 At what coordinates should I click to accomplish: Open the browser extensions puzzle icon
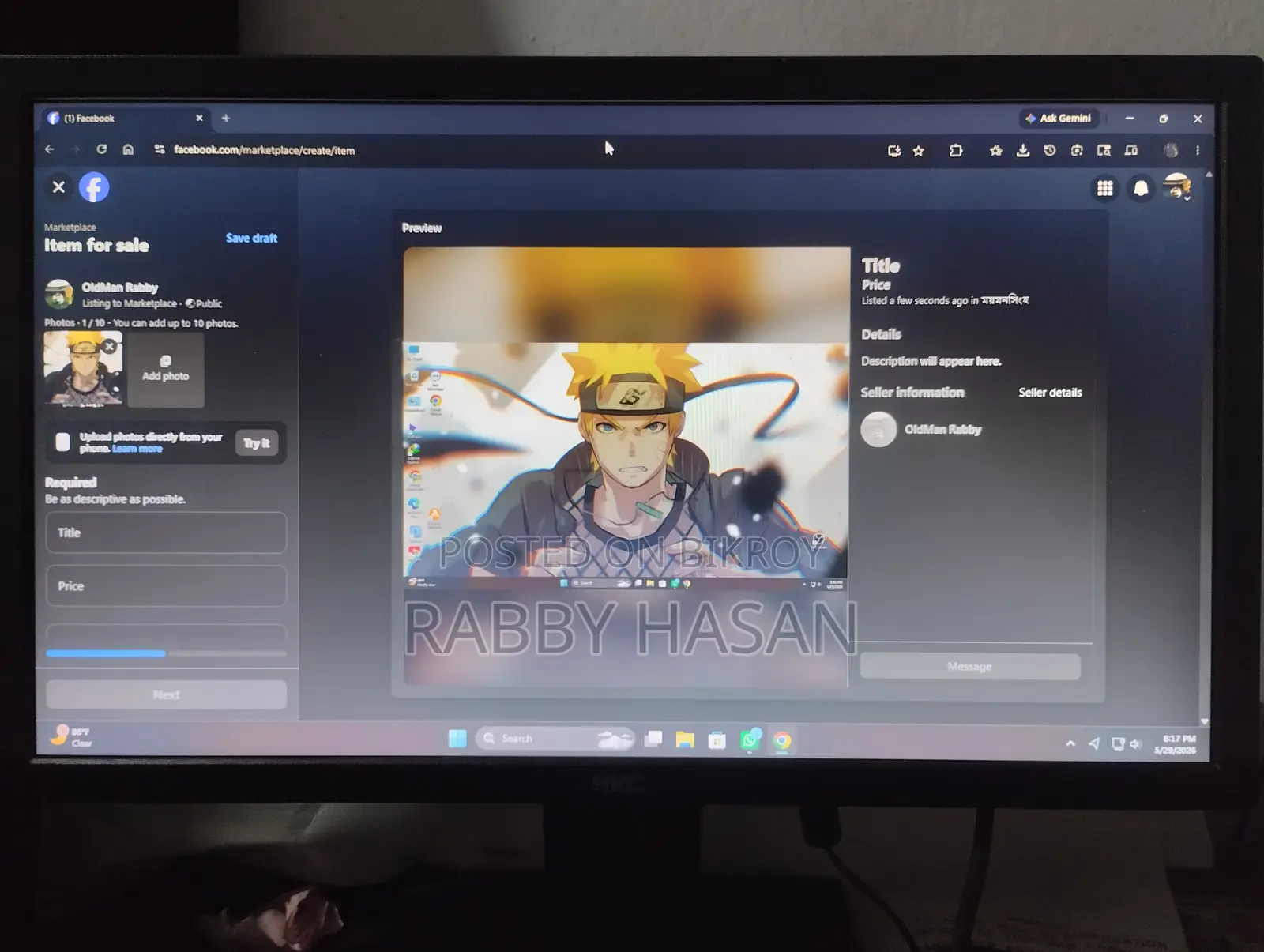coord(956,150)
